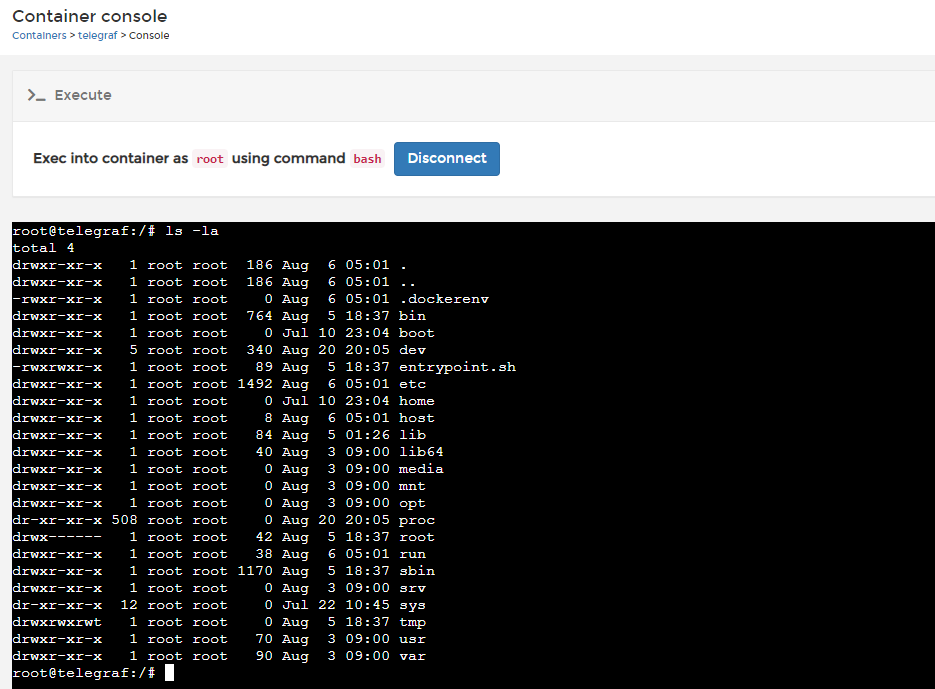Click the .dockerenv file name

tap(444, 299)
